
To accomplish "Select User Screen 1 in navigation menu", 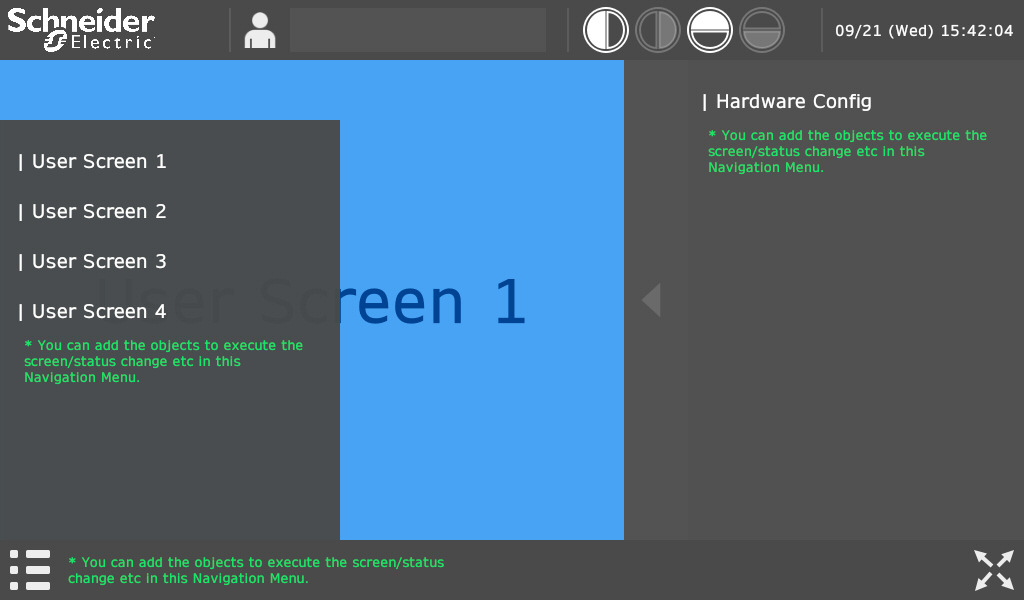I will point(99,162).
